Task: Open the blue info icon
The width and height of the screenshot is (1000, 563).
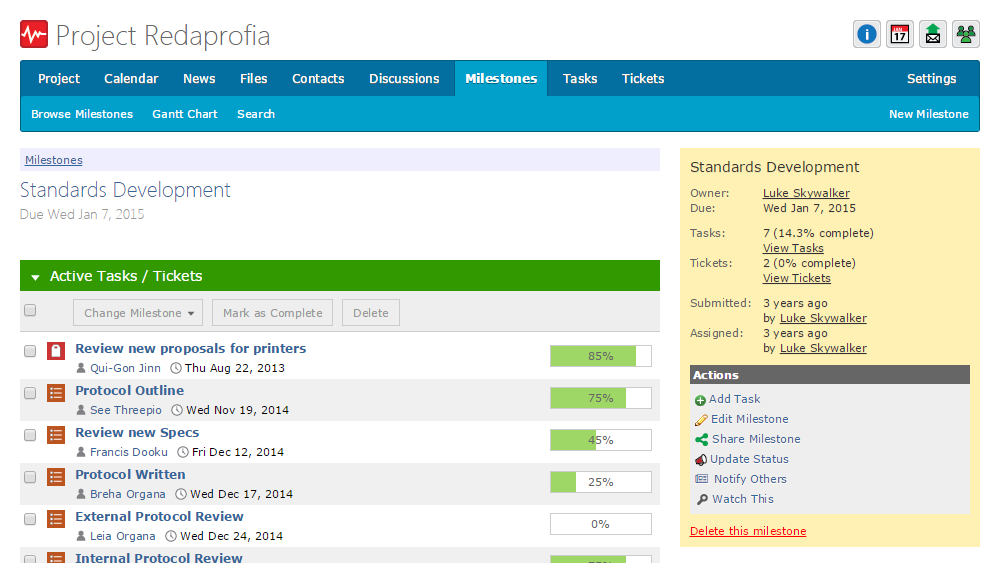Action: (866, 34)
